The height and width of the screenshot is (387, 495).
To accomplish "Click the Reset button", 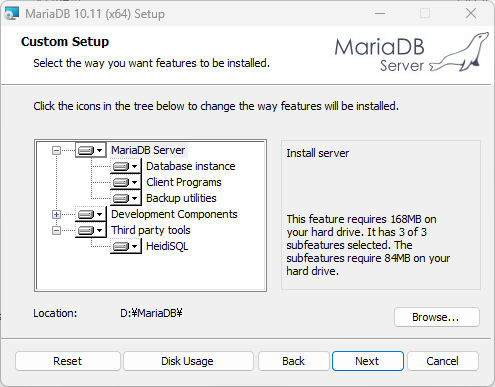I will point(68,361).
